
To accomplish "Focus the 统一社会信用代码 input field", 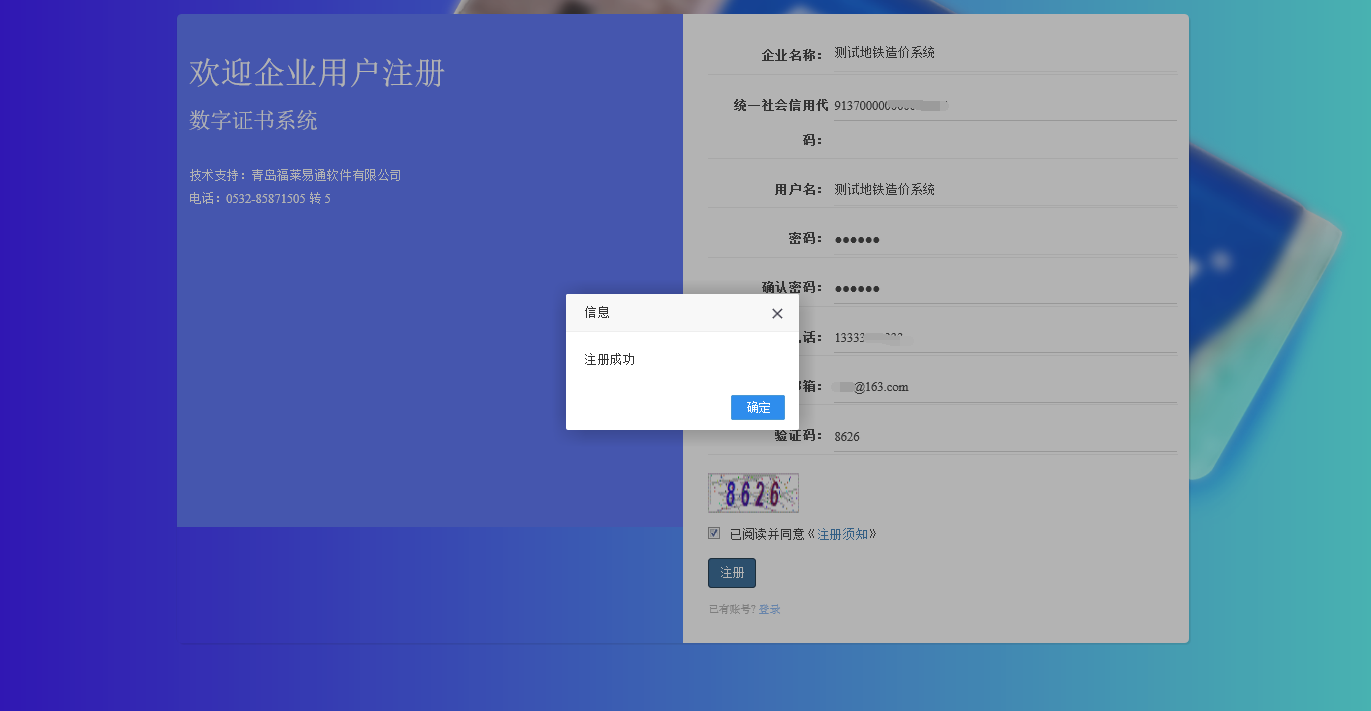I will [x=1004, y=106].
